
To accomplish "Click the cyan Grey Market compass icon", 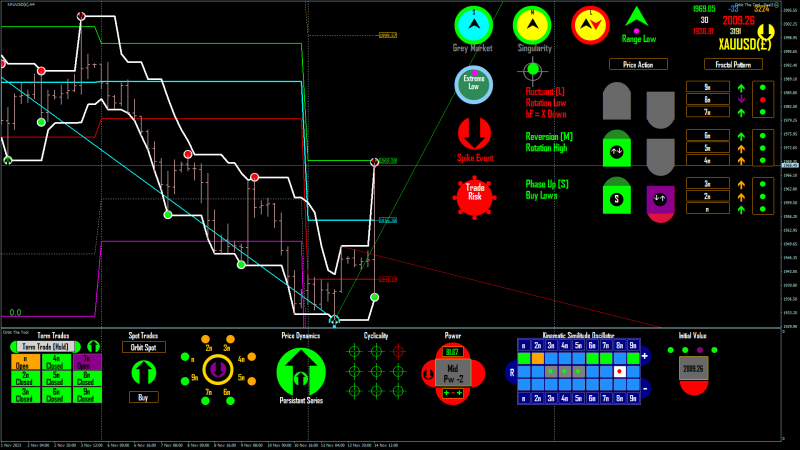I will (x=473, y=25).
